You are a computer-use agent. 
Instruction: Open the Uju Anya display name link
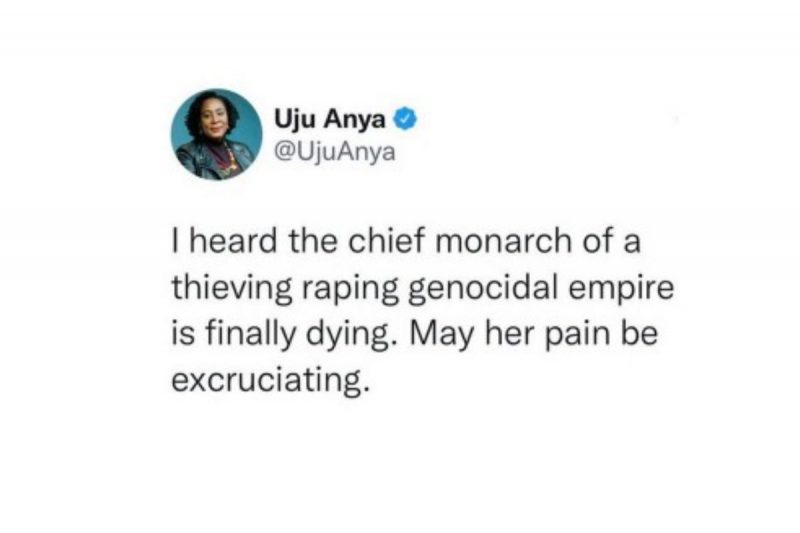(330, 119)
